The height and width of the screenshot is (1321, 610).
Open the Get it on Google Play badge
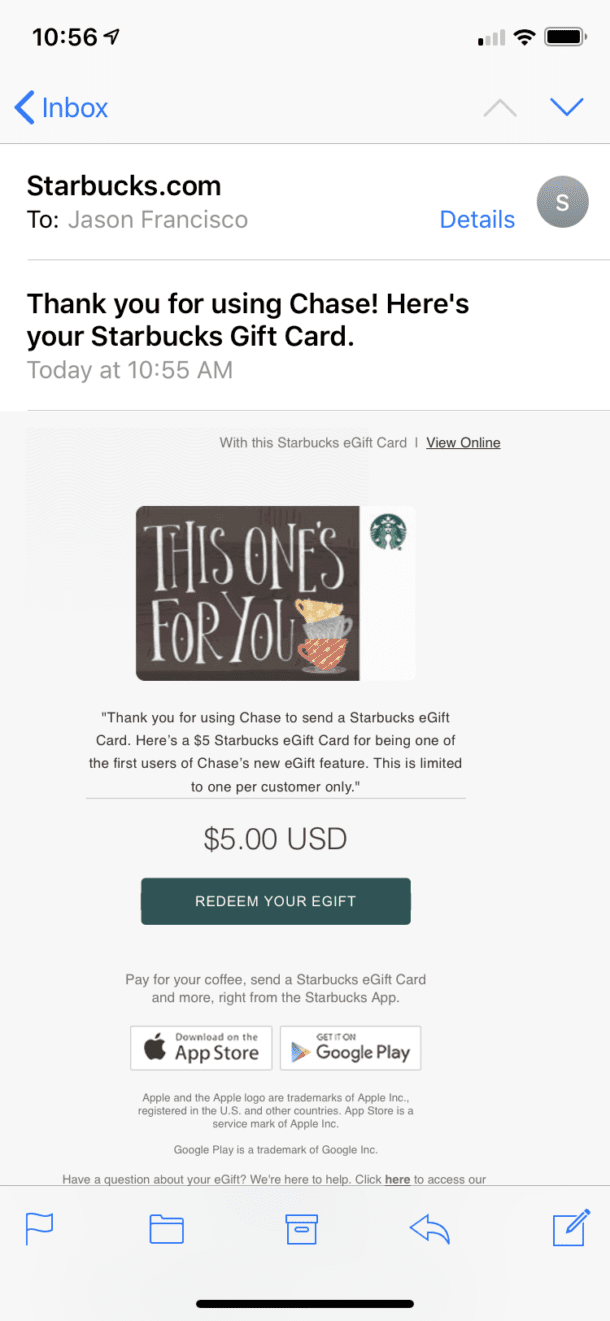[351, 1048]
